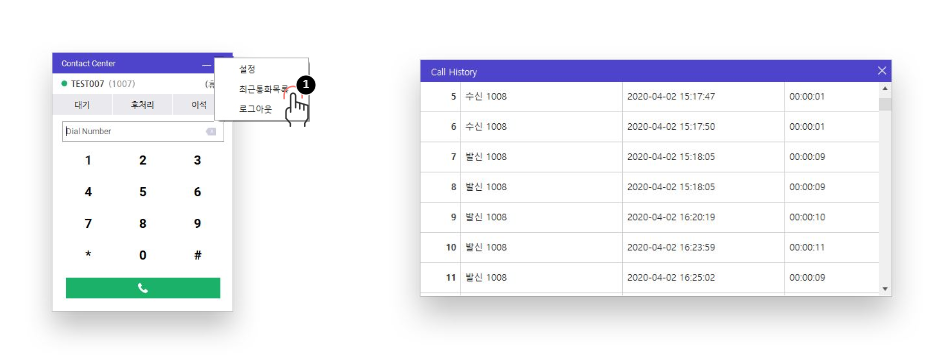Viewport: 952px width, 364px height.
Task: Click the Contact Center title text
Action: tap(88, 64)
